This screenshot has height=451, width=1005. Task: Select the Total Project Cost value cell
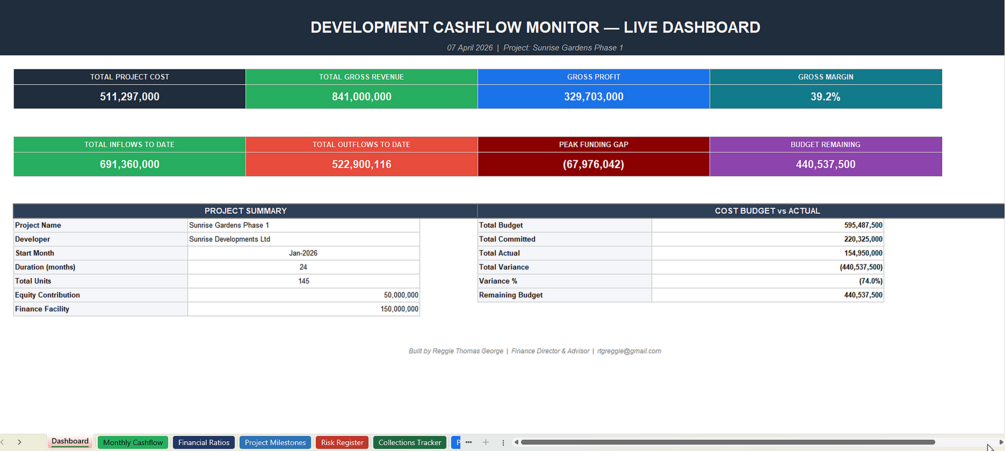coord(129,97)
